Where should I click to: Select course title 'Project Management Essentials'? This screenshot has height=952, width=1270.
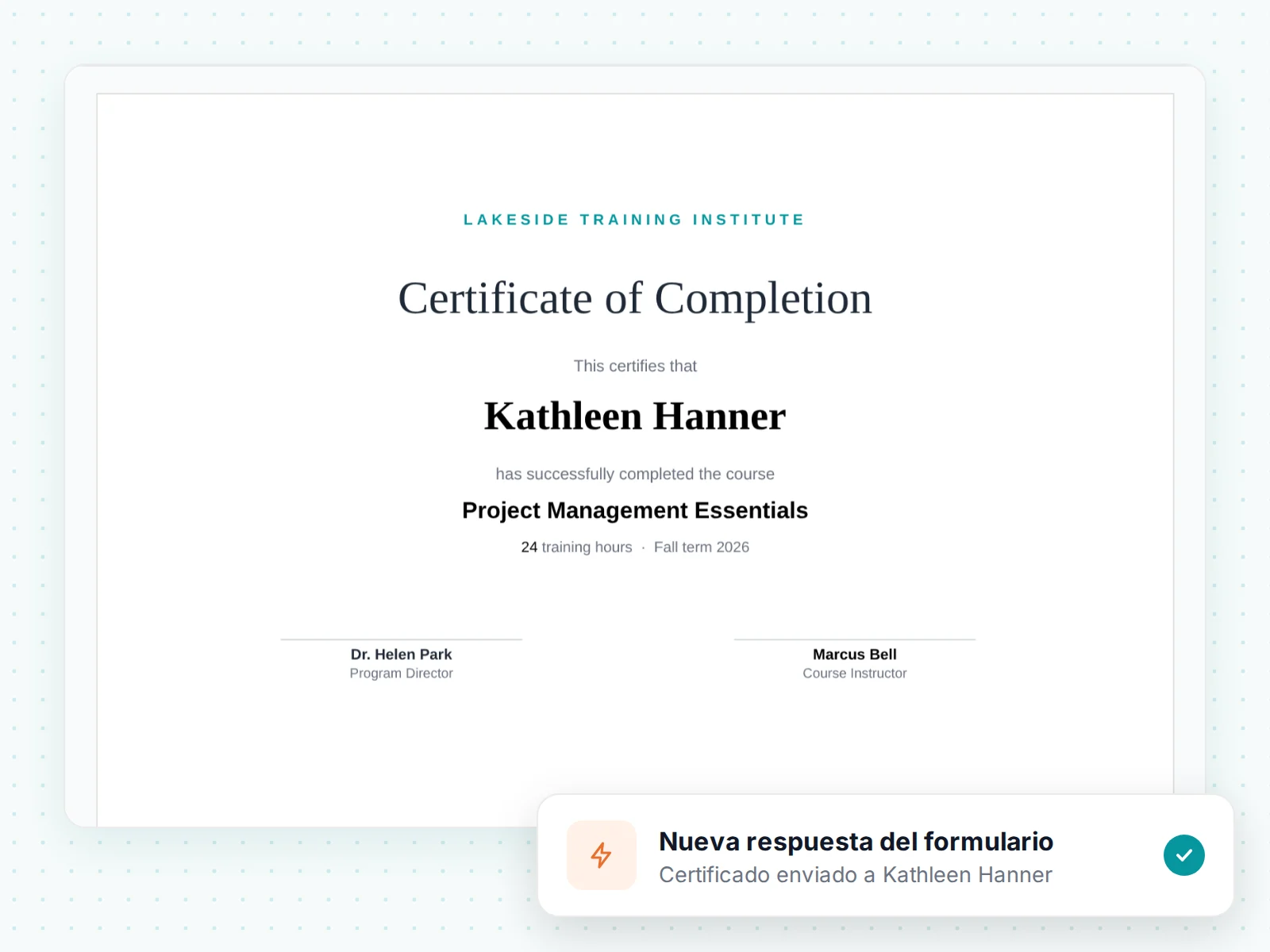635,510
